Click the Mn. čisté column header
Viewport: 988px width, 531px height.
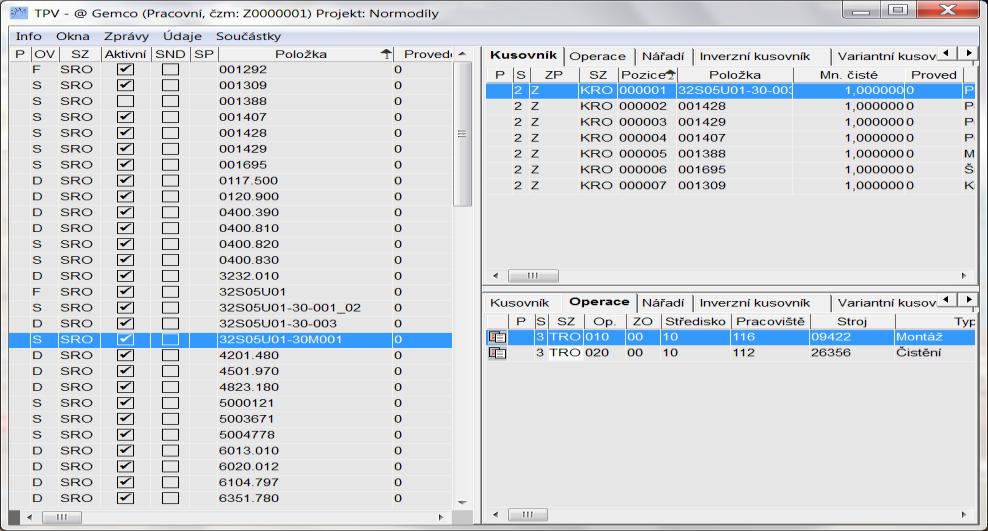coord(848,75)
